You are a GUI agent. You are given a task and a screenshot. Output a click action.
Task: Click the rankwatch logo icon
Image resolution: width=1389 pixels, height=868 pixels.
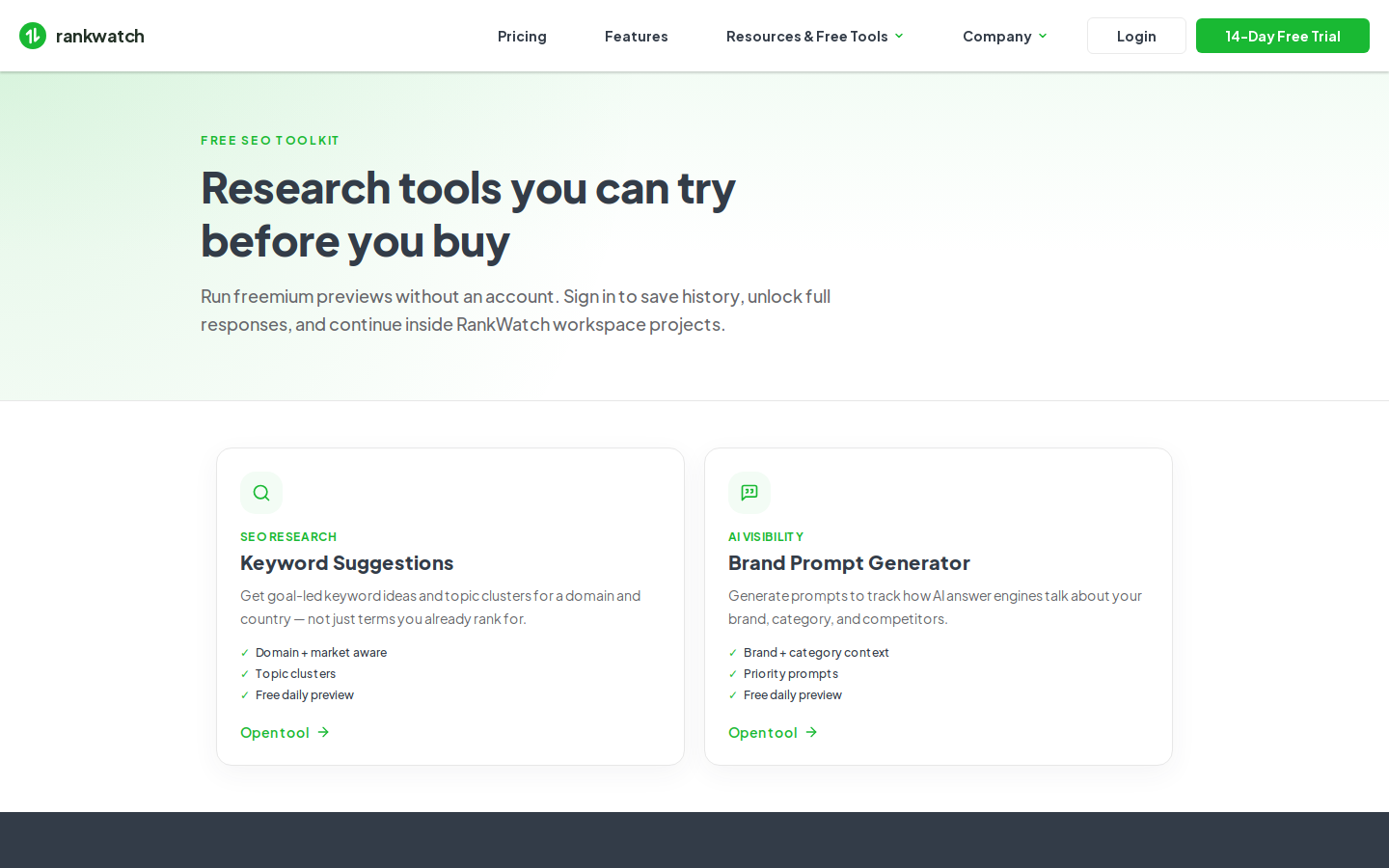[33, 36]
